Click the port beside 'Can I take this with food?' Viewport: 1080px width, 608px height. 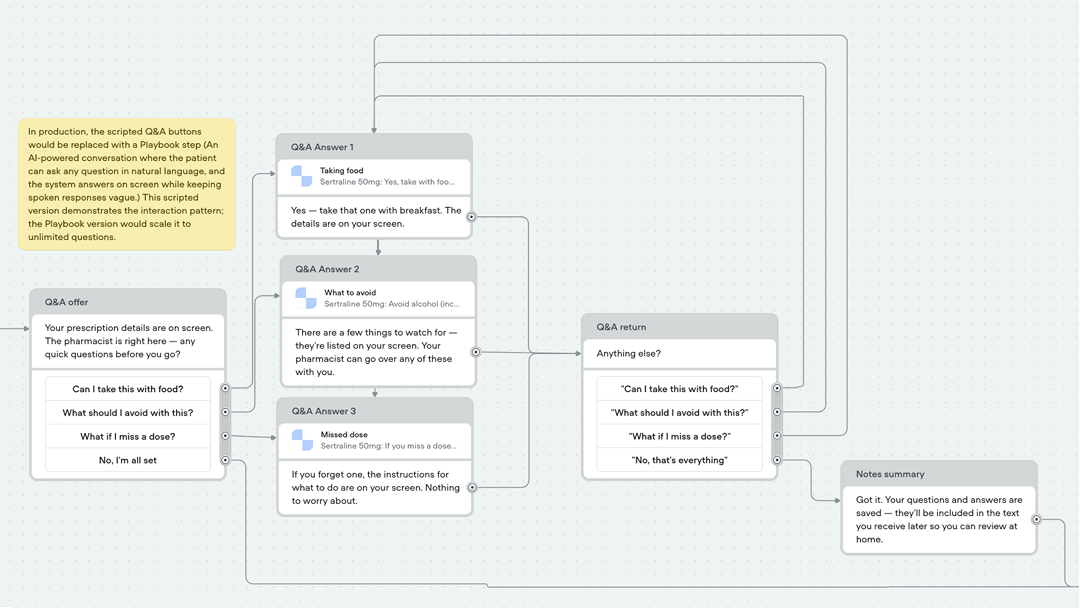226,388
